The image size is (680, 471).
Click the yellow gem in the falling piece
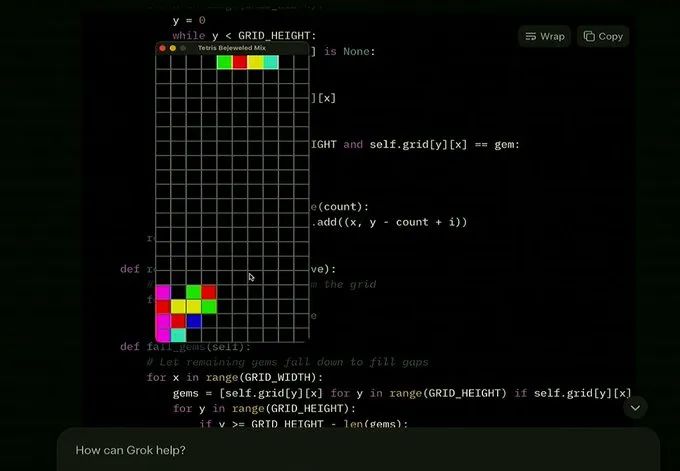[255, 62]
